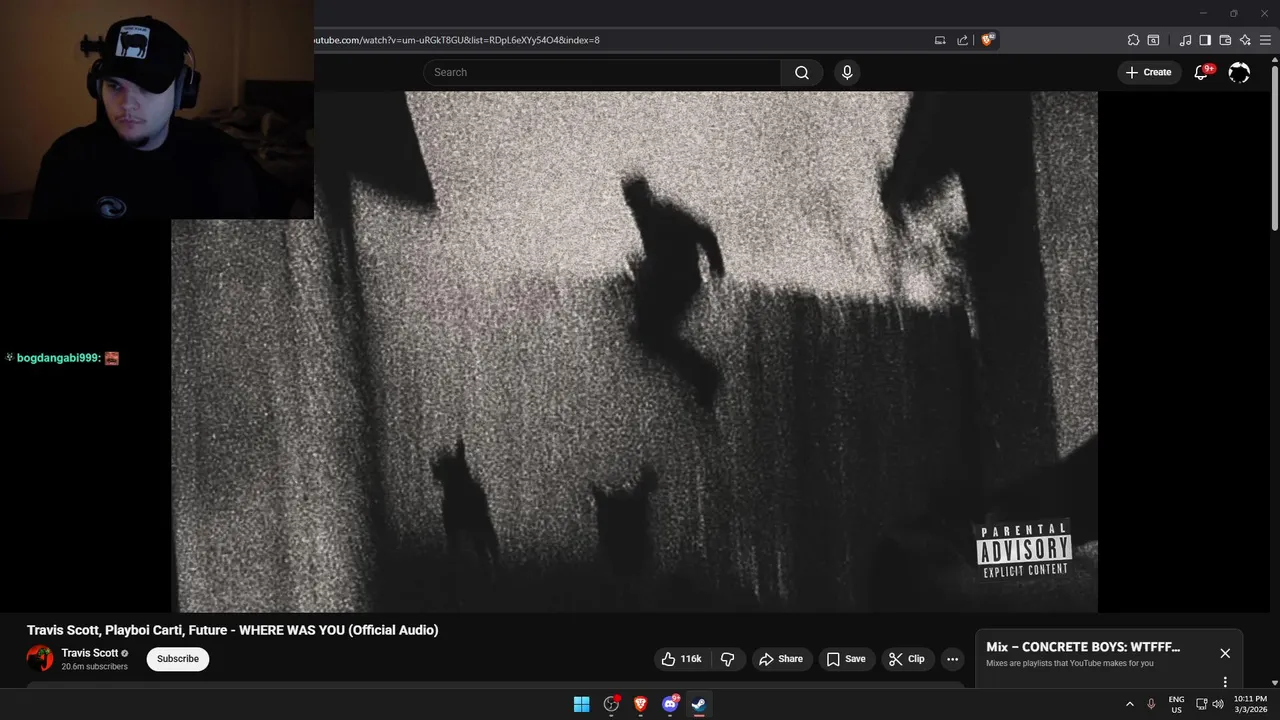Save the video to a playlist
This screenshot has height=720, width=1280.
click(845, 659)
